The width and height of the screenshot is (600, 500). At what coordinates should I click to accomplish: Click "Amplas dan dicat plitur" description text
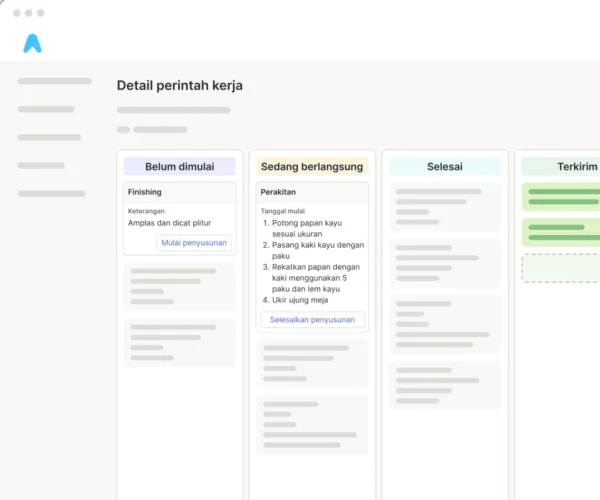[x=170, y=223]
